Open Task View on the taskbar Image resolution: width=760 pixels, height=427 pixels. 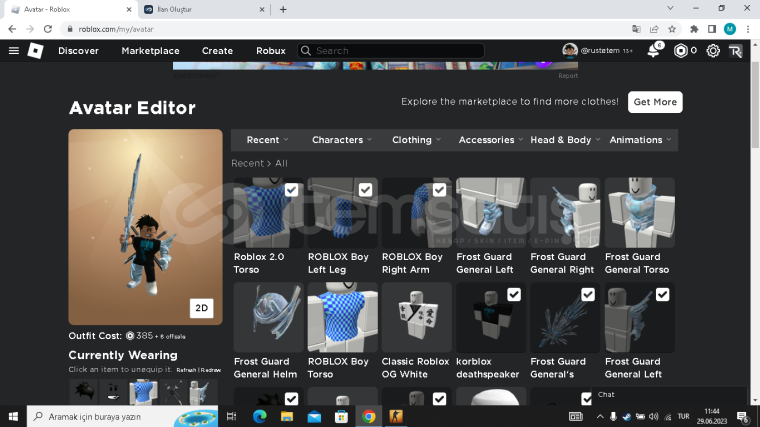(232, 417)
